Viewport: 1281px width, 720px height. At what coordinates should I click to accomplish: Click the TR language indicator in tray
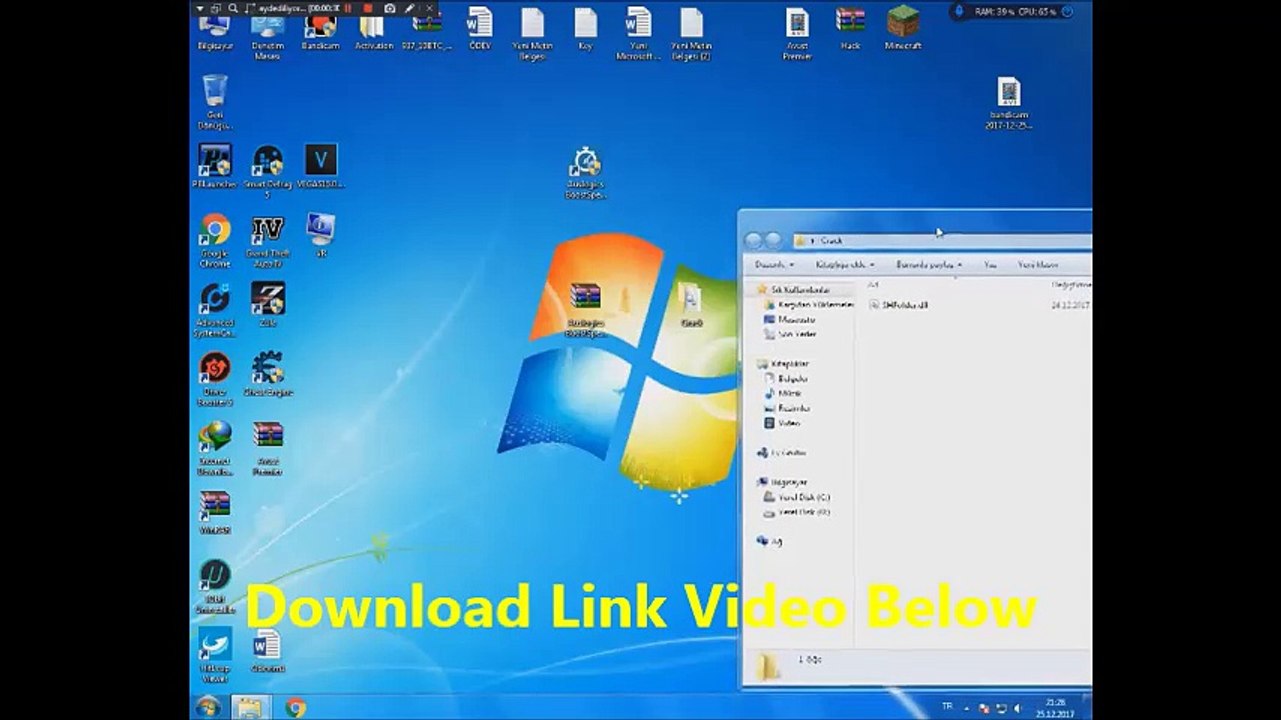[x=947, y=706]
